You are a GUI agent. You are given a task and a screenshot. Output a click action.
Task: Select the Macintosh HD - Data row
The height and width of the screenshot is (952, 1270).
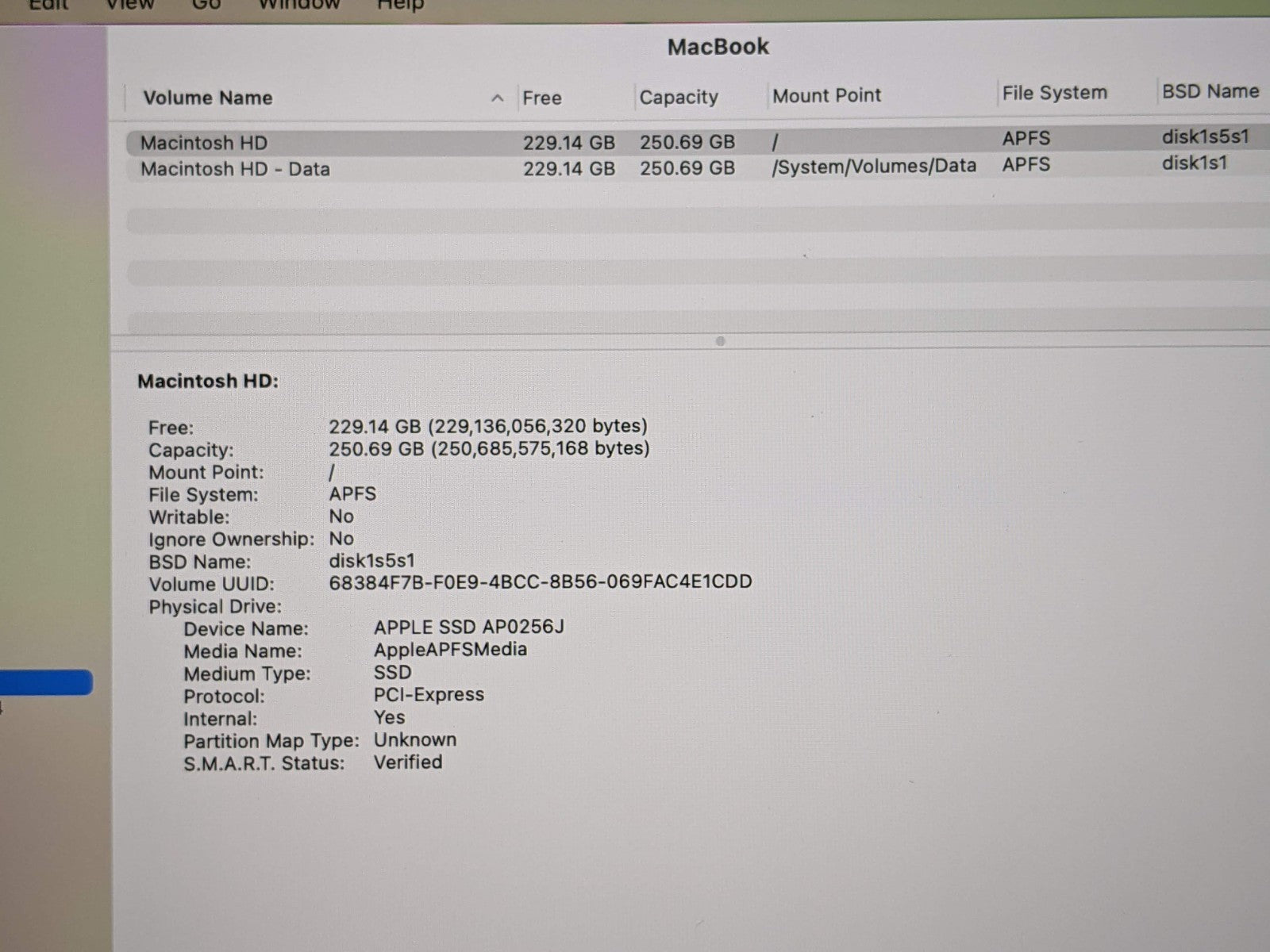[235, 170]
